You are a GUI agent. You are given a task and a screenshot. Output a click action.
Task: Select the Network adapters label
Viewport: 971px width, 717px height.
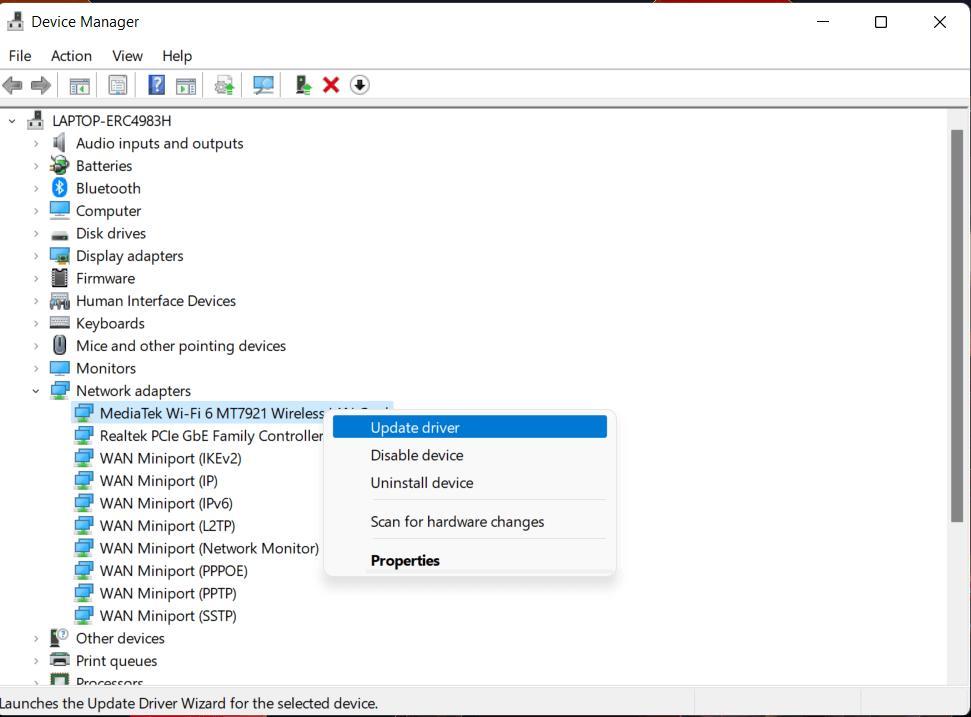coord(133,391)
